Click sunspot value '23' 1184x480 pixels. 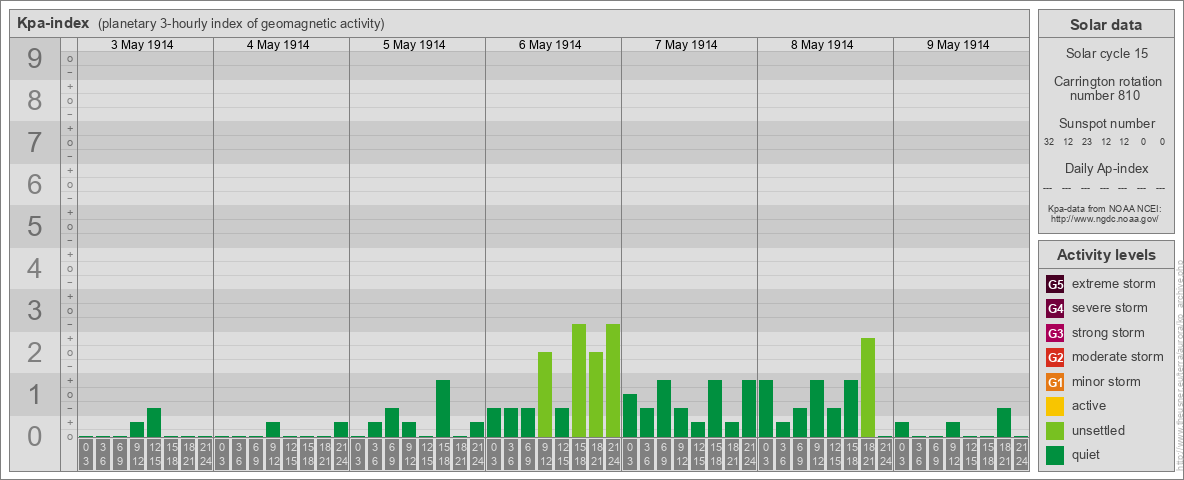[1087, 142]
